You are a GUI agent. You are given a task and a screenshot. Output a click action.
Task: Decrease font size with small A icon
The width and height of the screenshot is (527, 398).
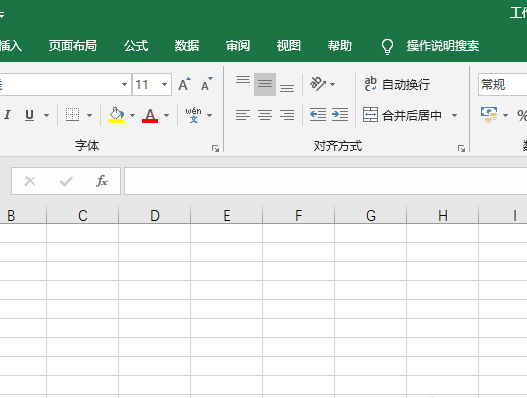coord(206,84)
